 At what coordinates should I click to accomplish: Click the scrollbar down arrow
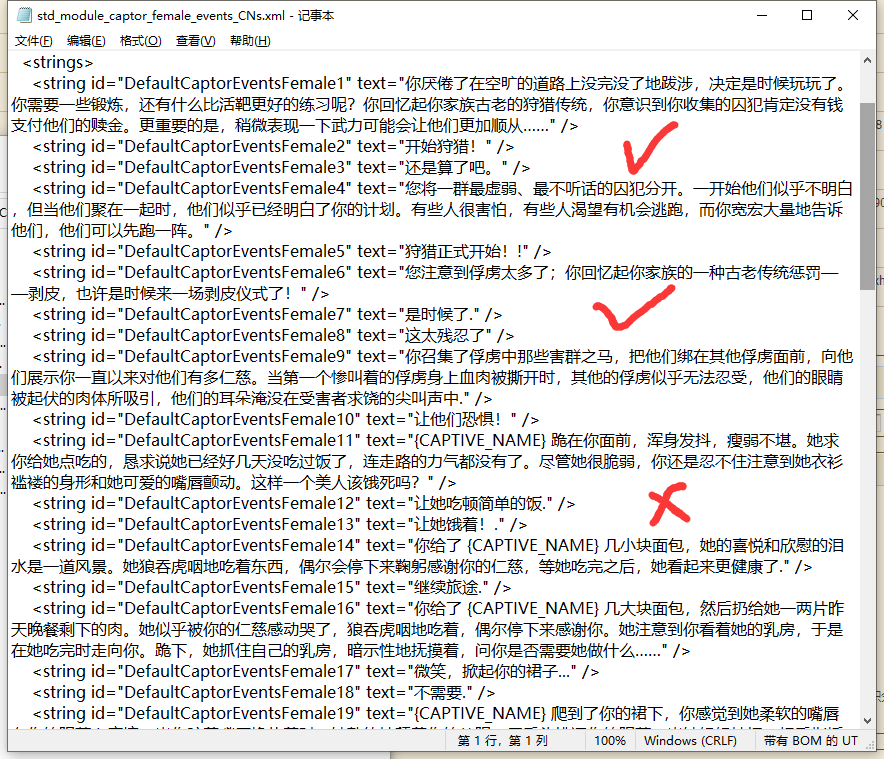[867, 721]
